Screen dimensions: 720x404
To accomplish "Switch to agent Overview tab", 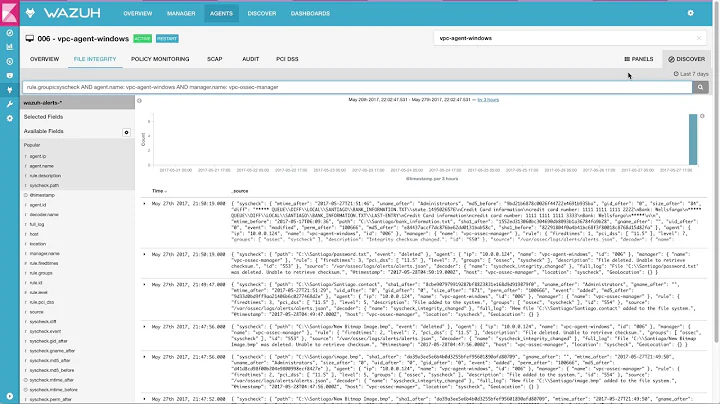I will [x=45, y=59].
